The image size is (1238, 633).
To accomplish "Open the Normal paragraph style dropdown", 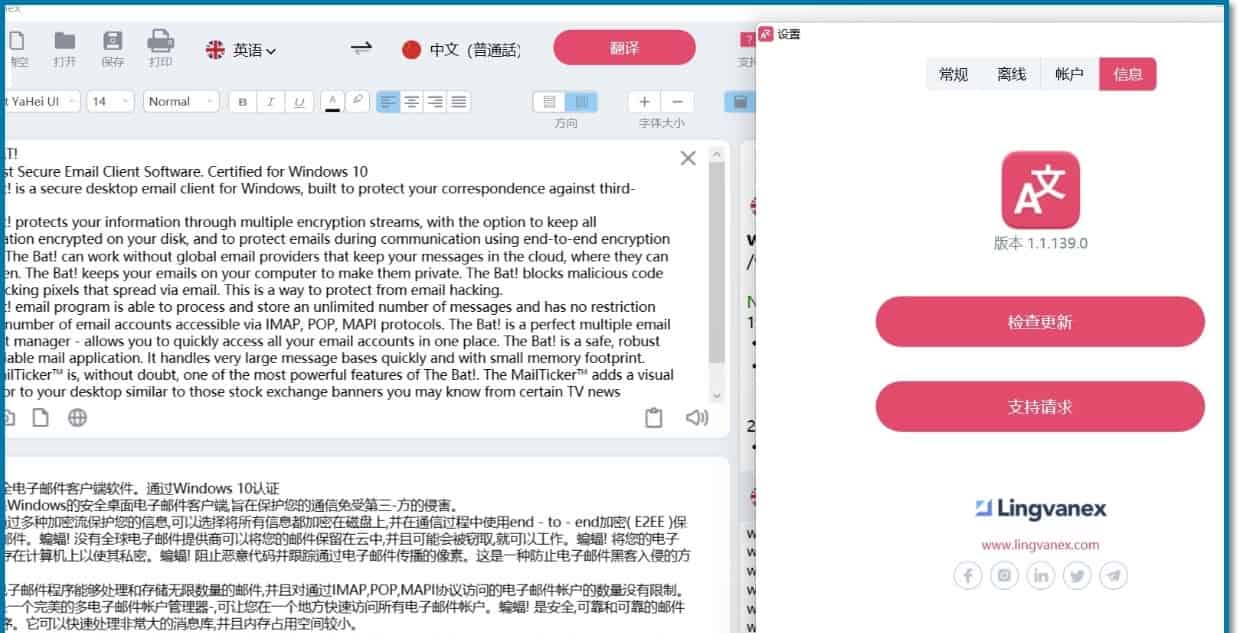I will tap(181, 101).
